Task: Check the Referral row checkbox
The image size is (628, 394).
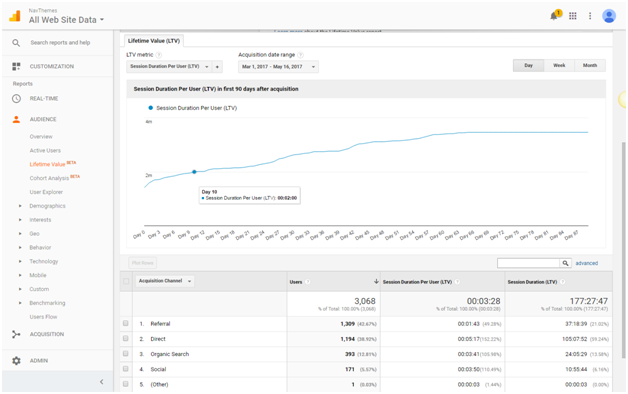Action: (x=126, y=323)
